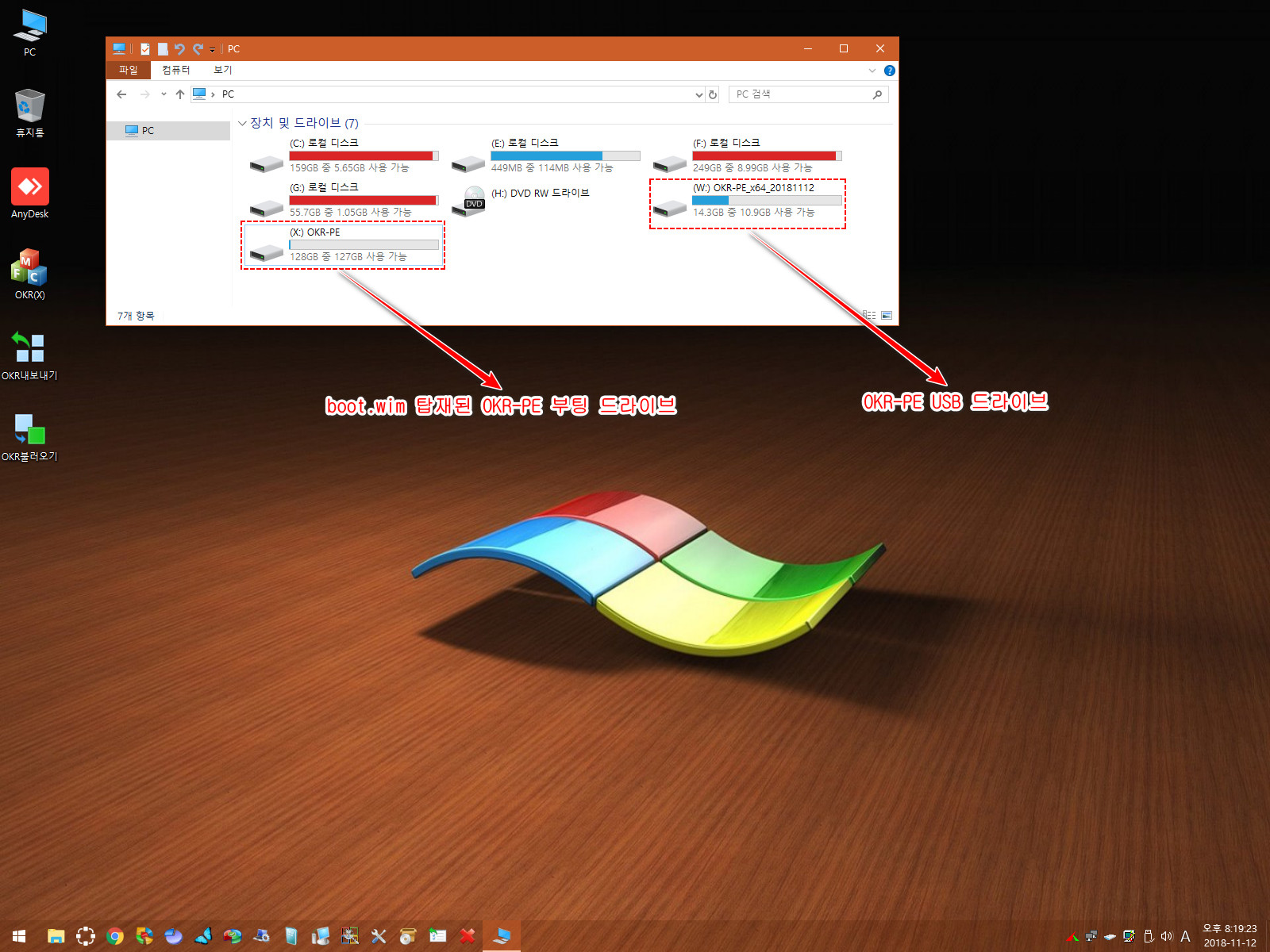Screen dimensions: 1270x952
Task: Click the 7개 항목 status text
Action: (x=136, y=316)
